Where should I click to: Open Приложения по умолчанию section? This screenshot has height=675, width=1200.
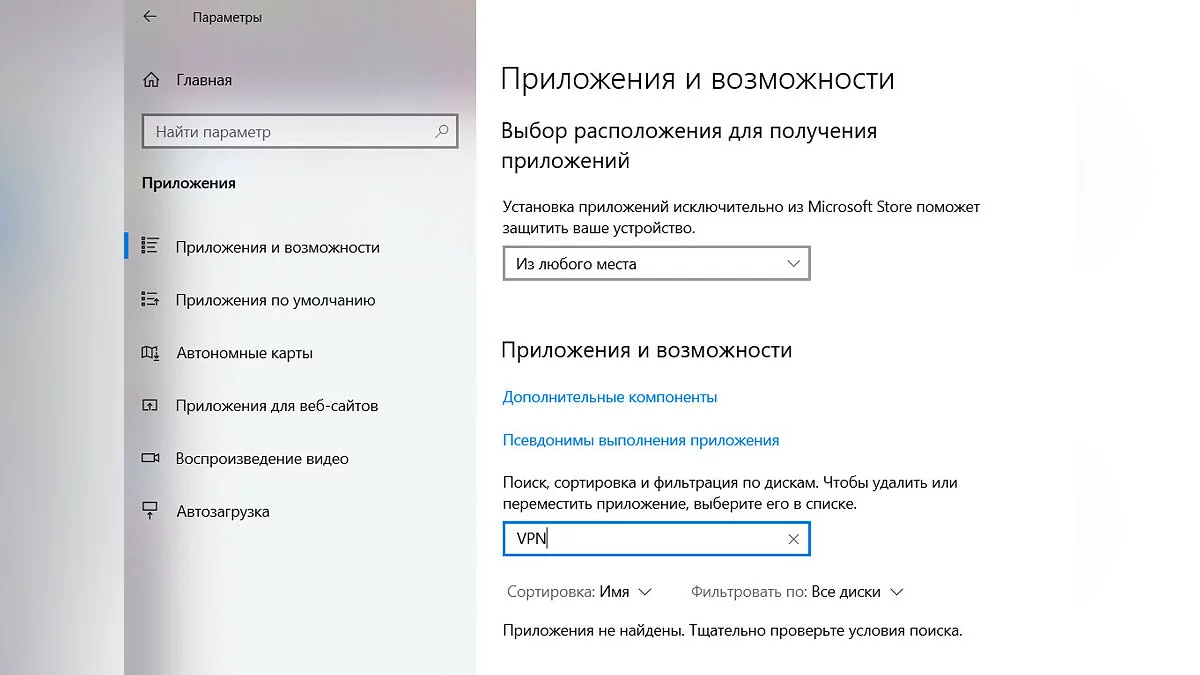pos(276,300)
